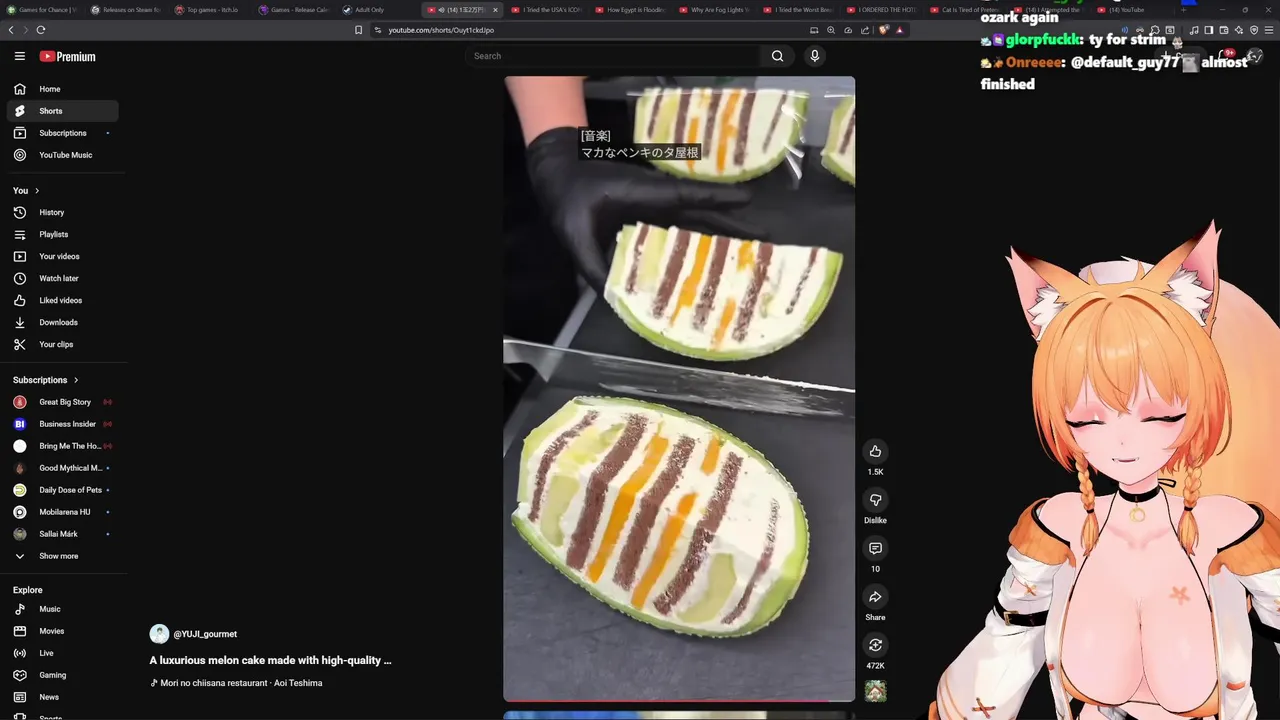Click the search magnifier button

point(777,56)
